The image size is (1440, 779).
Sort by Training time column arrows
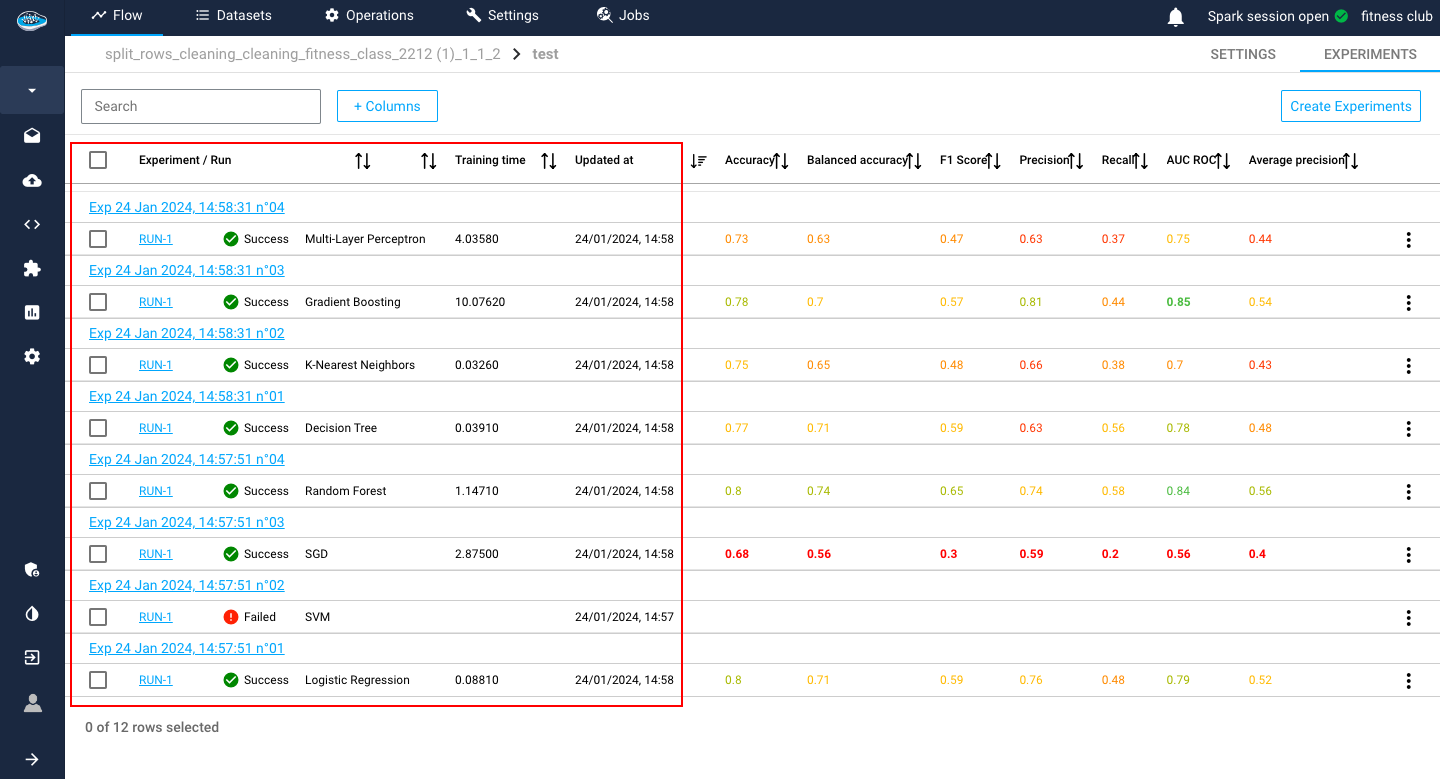[x=548, y=161]
